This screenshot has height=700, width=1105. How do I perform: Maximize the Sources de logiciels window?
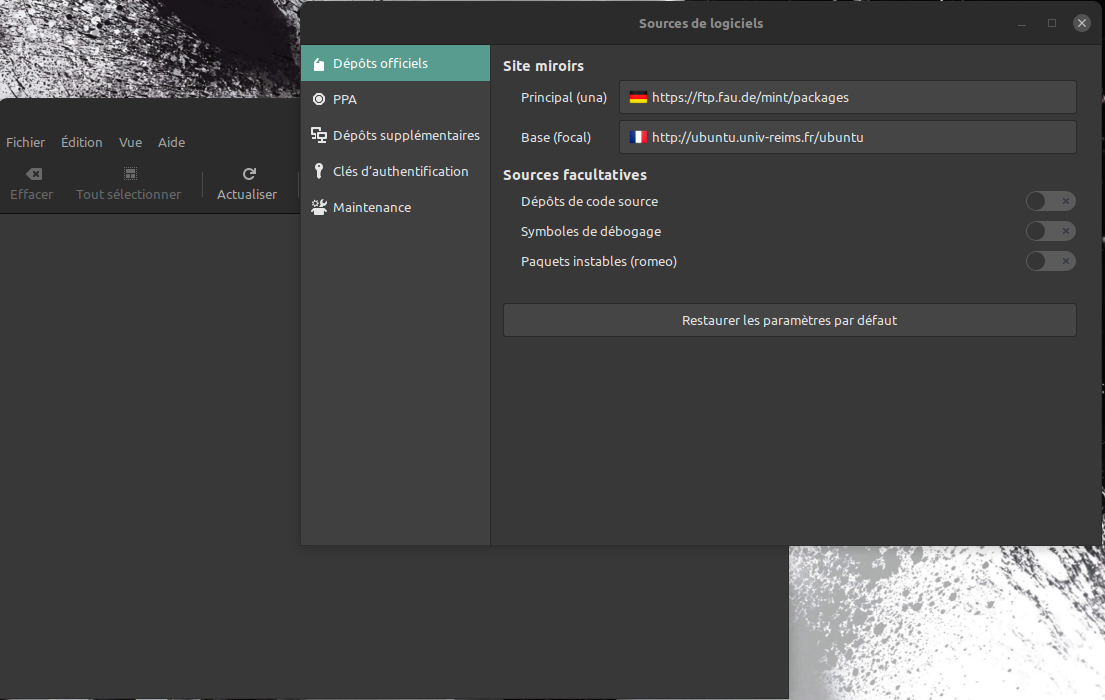point(1051,23)
